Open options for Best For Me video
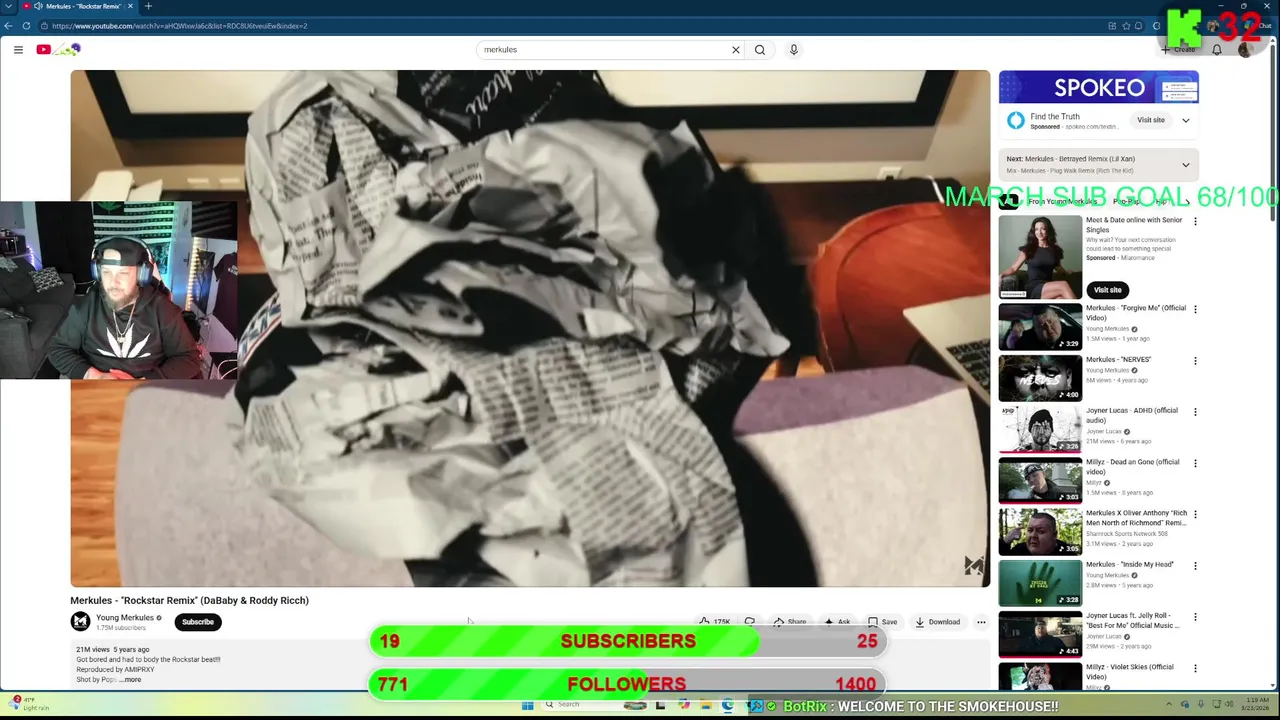1280x720 pixels. click(x=1195, y=617)
